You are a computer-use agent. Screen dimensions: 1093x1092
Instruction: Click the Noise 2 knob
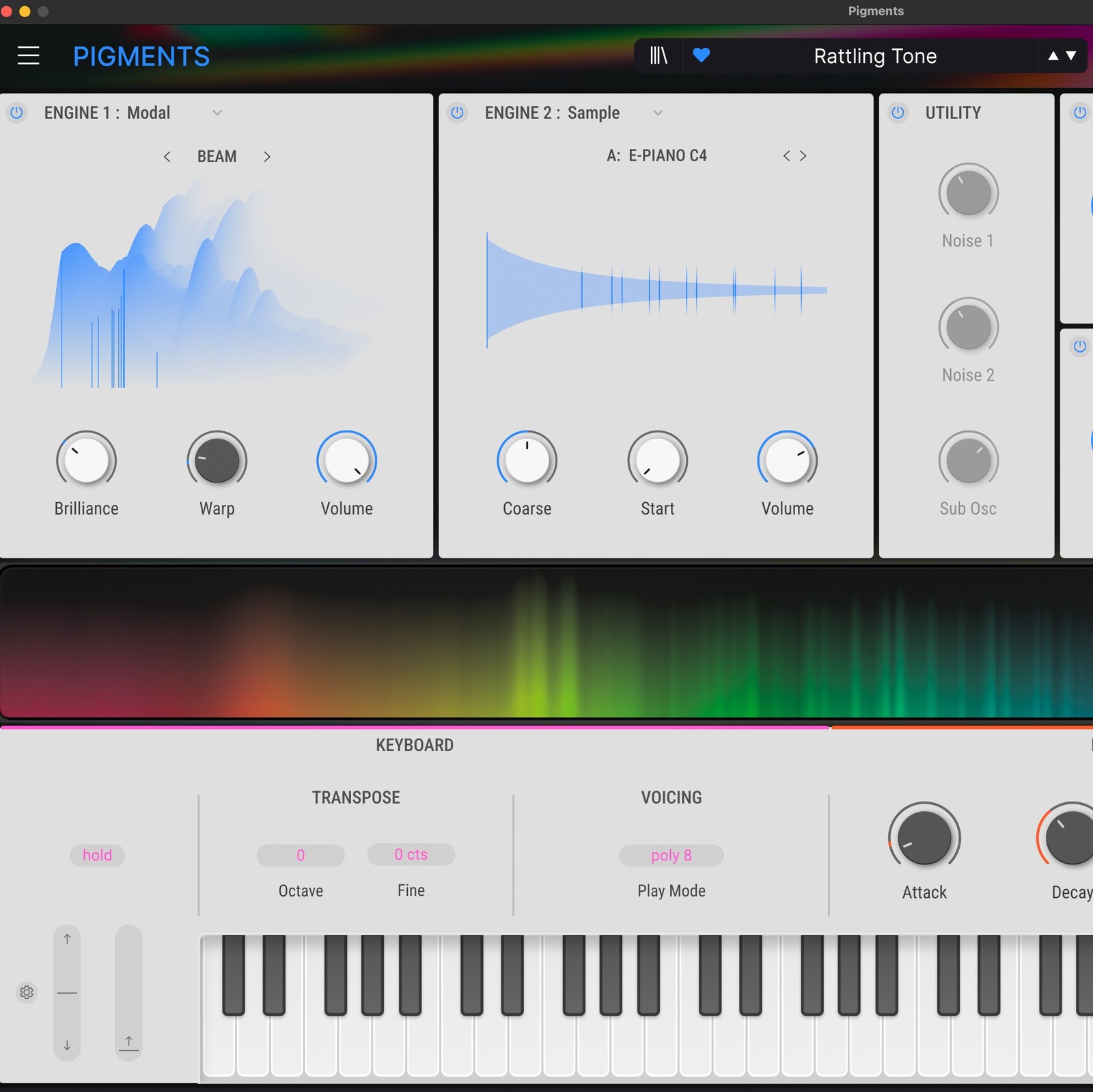pos(969,327)
